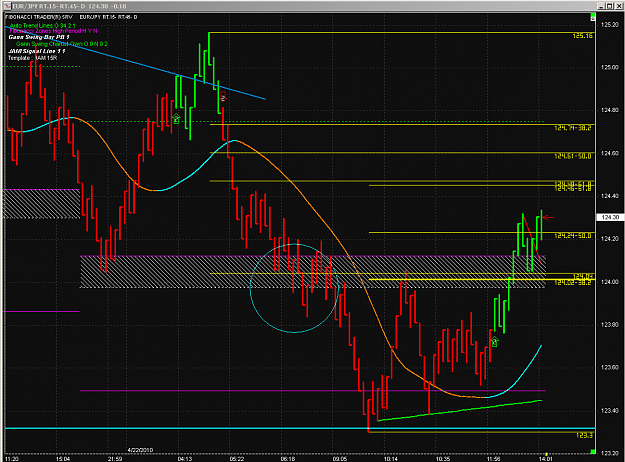The image size is (625, 462).
Task: Click the 123.60 price axis label
Action: (x=610, y=368)
